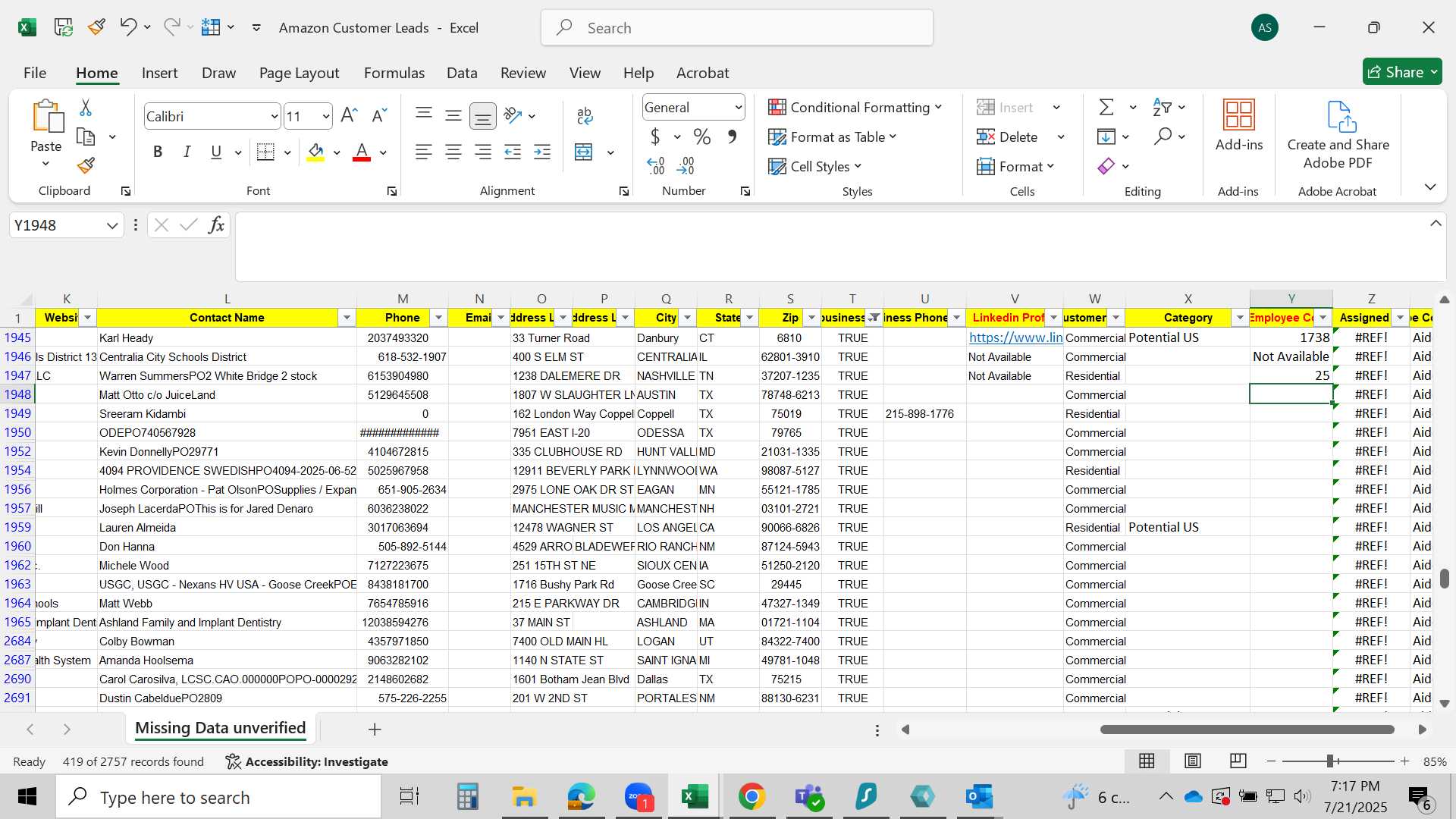1456x819 pixels.
Task: Open LinkedIn link in row 1945
Action: coord(1015,337)
